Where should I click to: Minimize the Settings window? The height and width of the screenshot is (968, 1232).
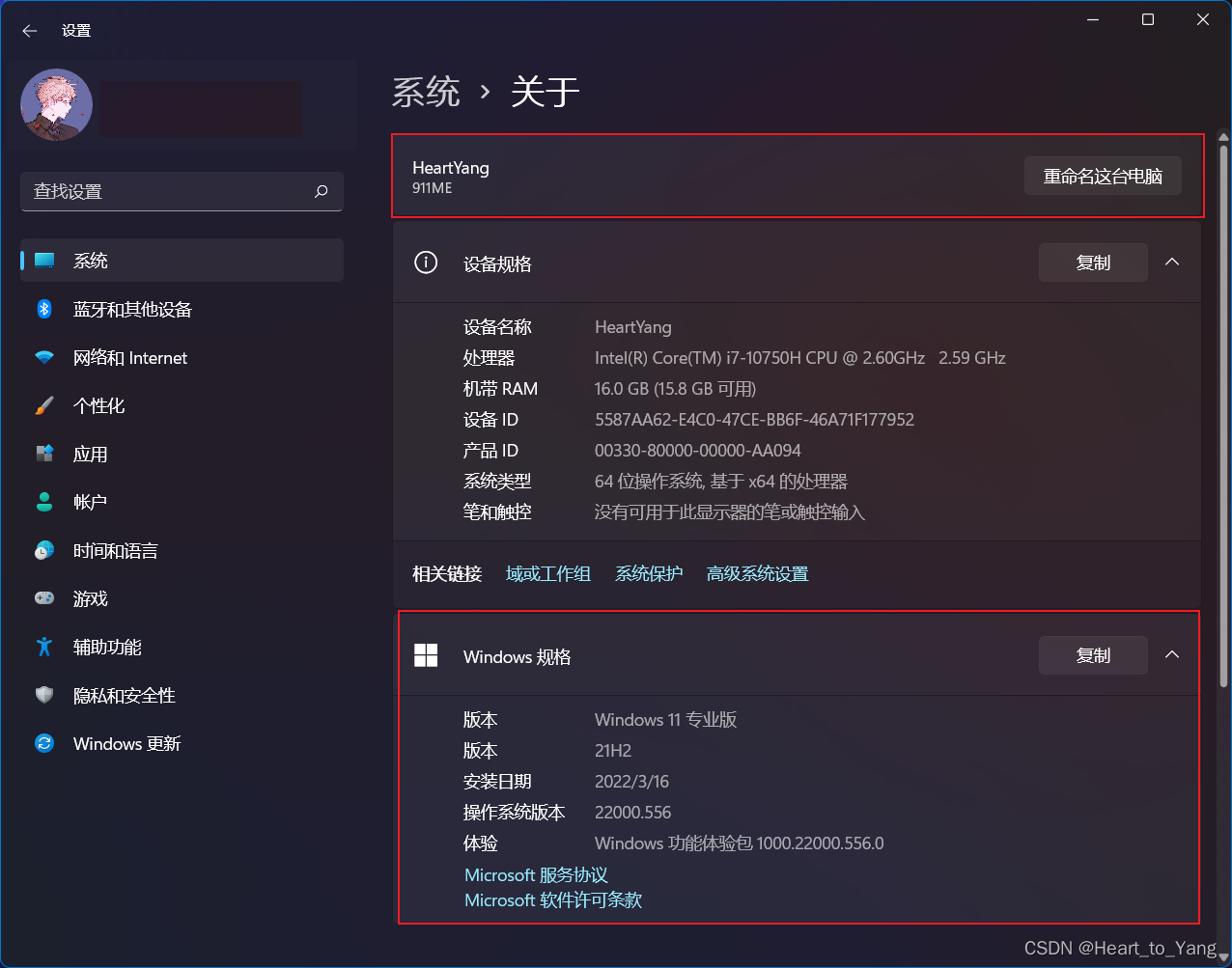click(x=1093, y=19)
